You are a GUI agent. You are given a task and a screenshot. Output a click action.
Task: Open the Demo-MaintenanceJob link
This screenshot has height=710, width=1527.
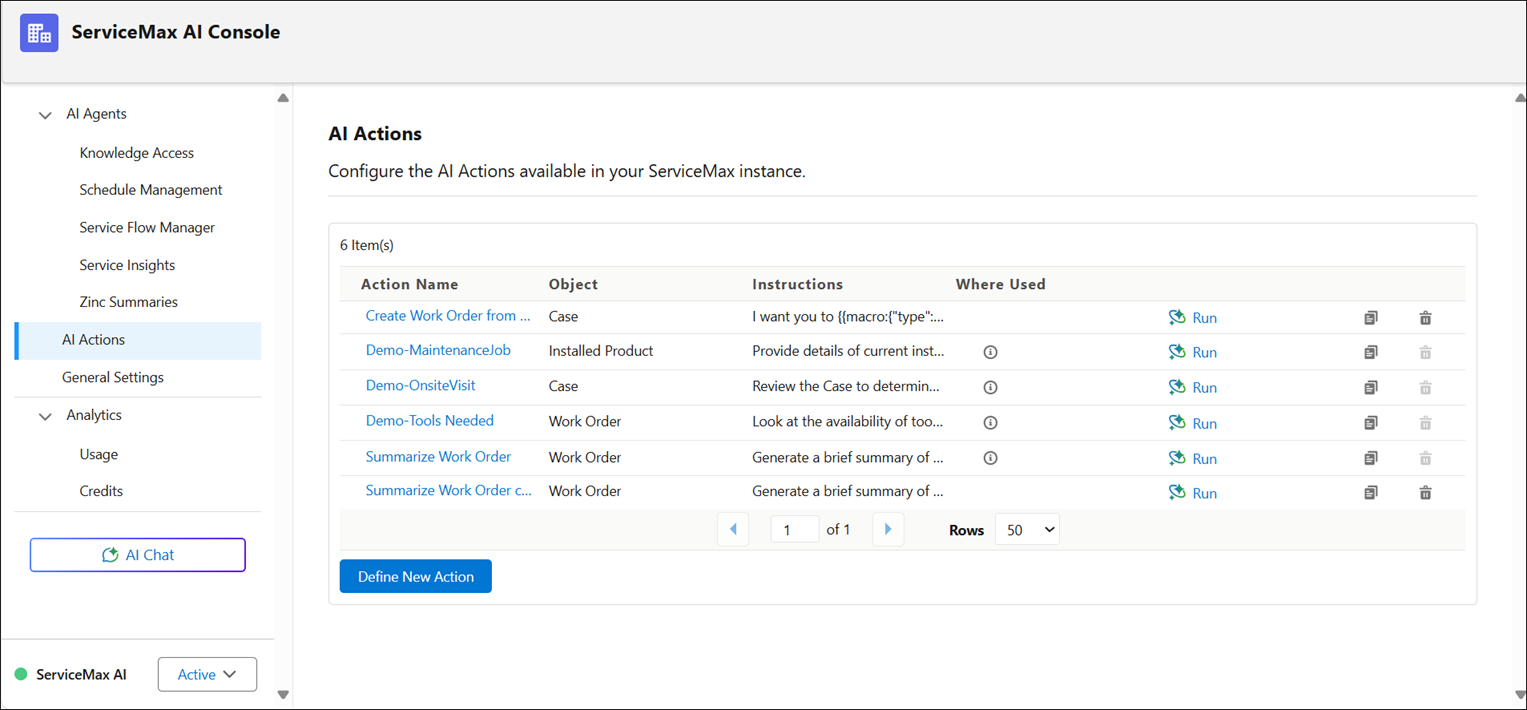click(438, 350)
